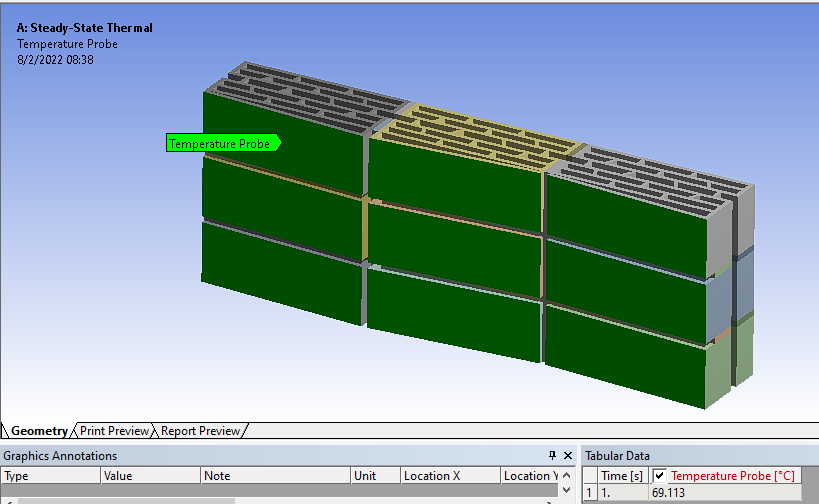Toggle the Temperature Probe column checkbox
Image resolution: width=819 pixels, height=504 pixels.
pos(659,476)
